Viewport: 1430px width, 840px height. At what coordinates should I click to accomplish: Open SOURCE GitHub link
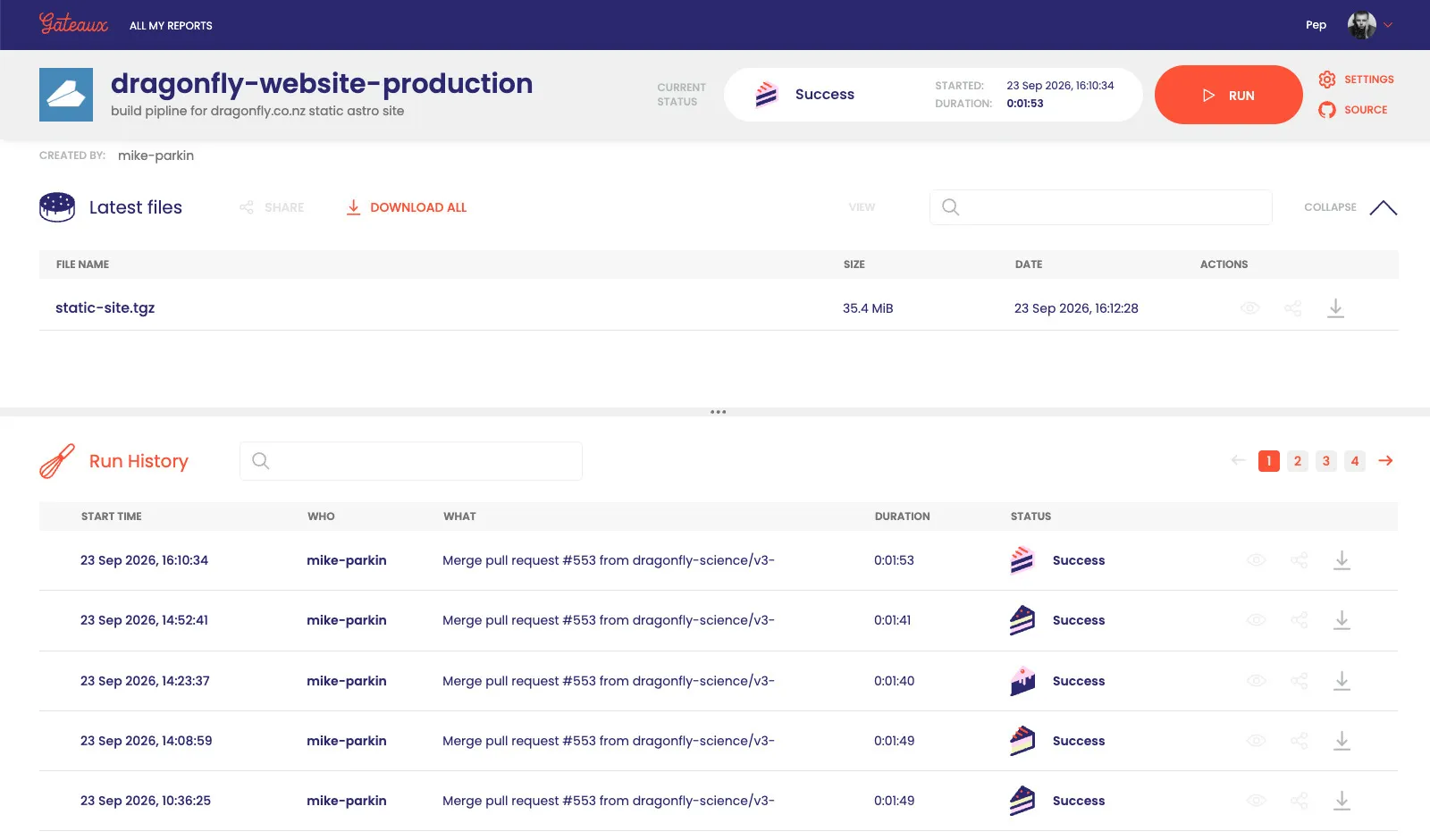point(1352,110)
